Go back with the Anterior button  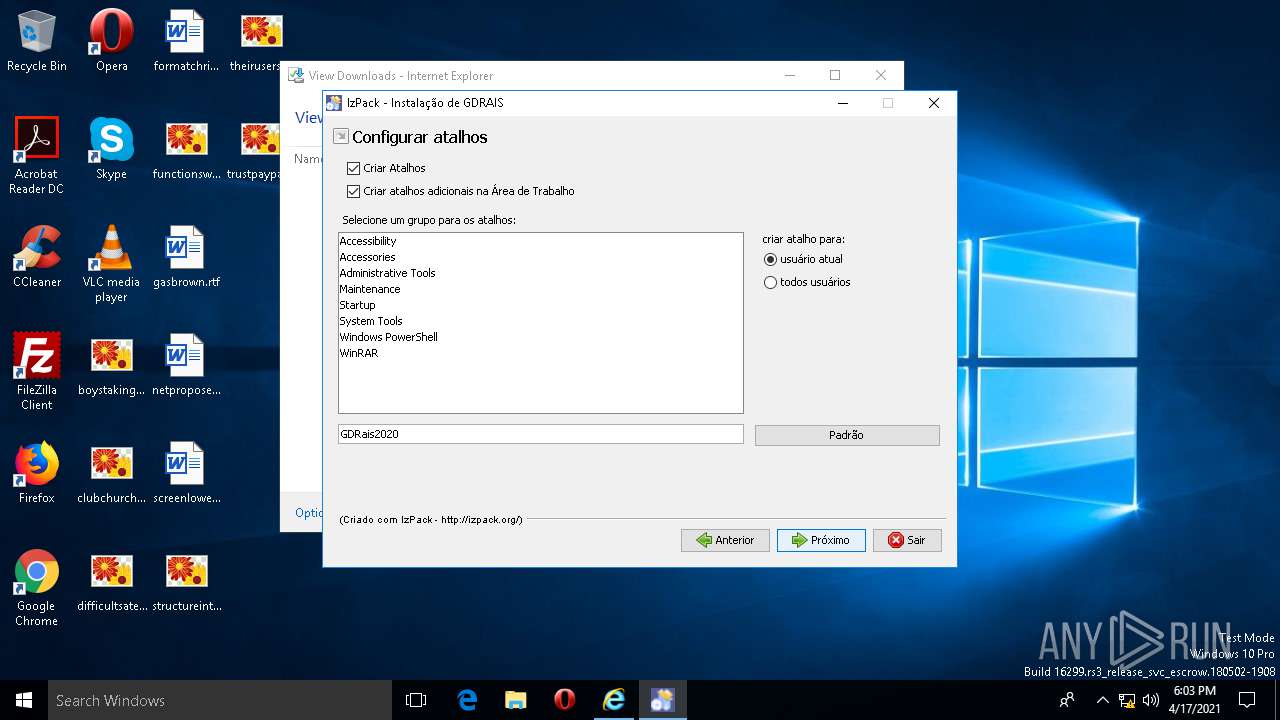pos(725,540)
